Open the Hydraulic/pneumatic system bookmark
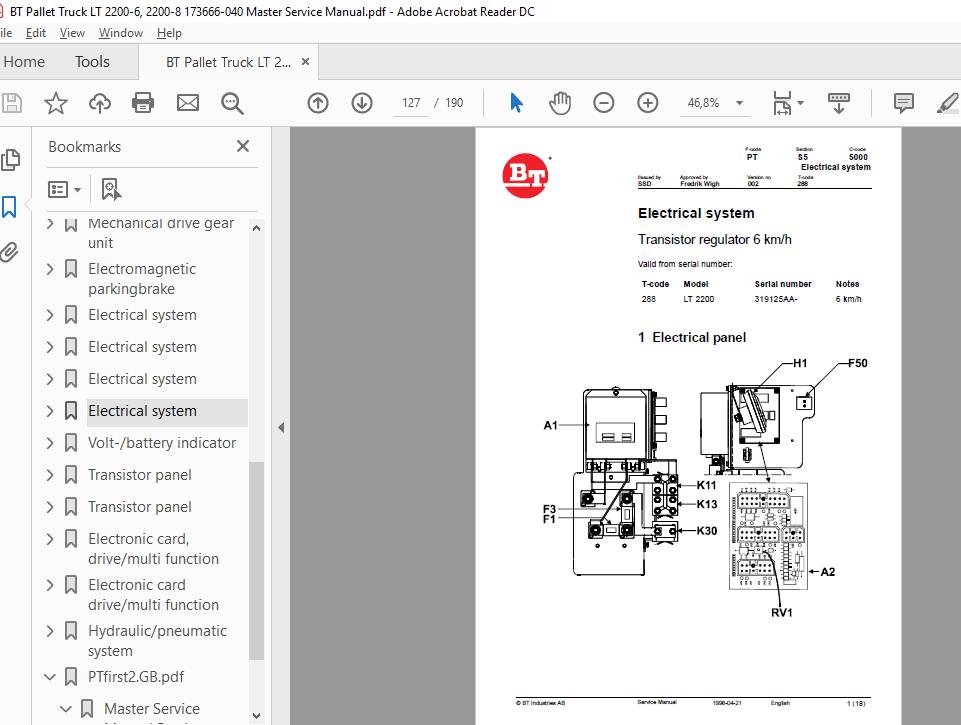 point(158,640)
